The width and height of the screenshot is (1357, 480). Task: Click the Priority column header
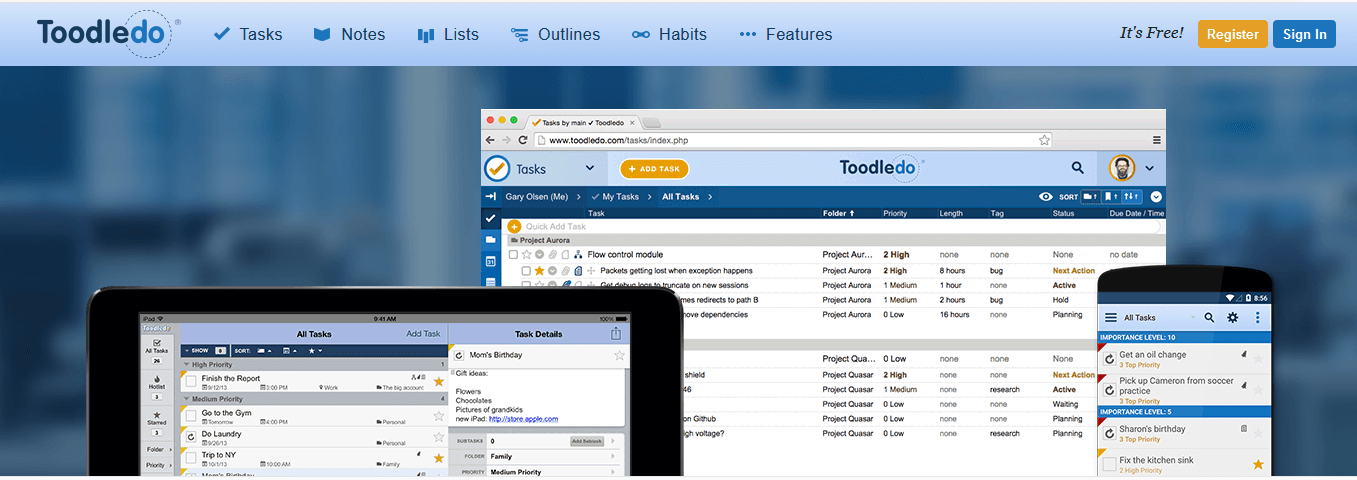895,213
